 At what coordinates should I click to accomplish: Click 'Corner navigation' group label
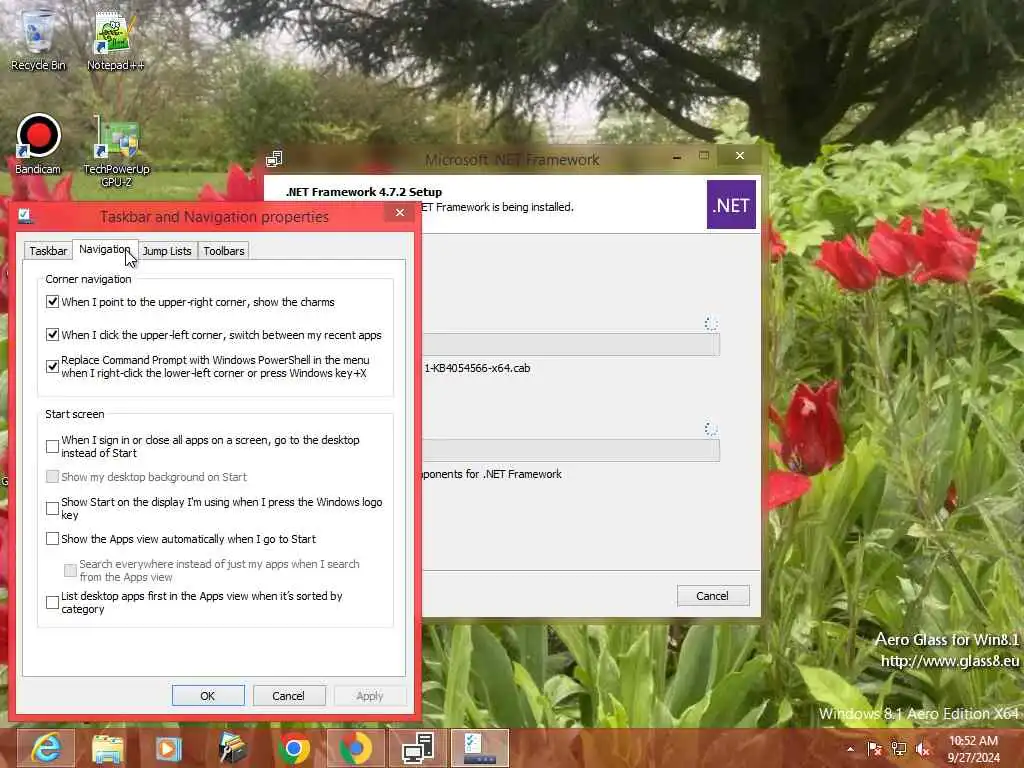(x=88, y=279)
